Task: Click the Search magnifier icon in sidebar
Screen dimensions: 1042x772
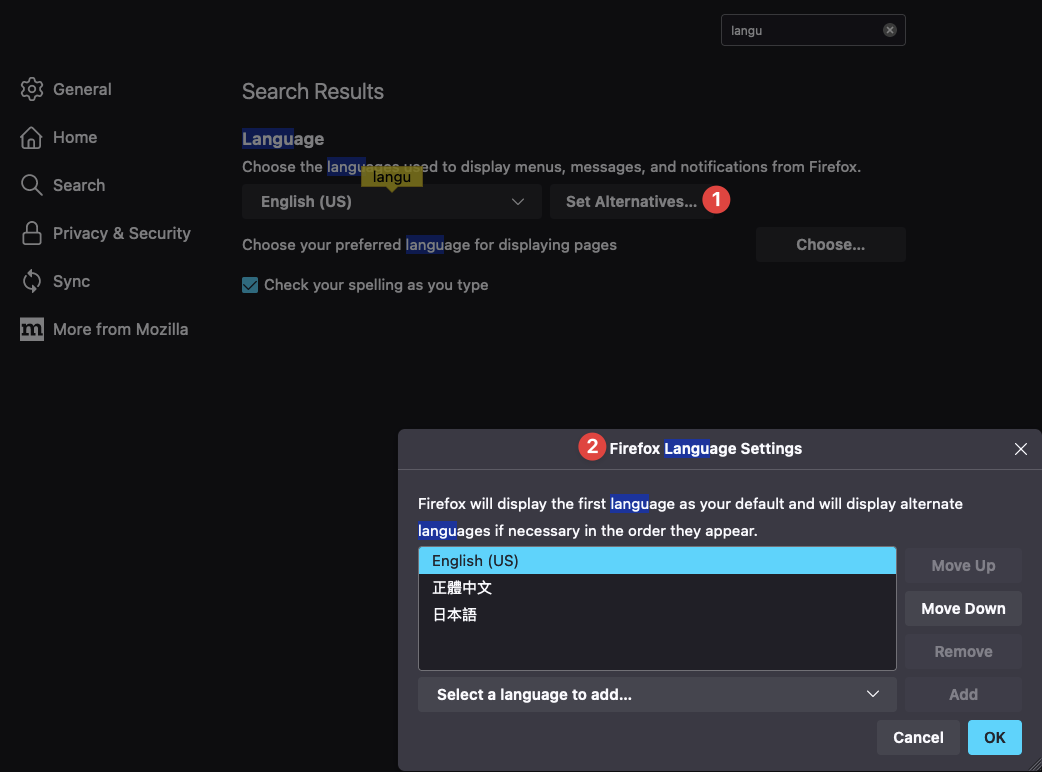Action: tap(32, 185)
